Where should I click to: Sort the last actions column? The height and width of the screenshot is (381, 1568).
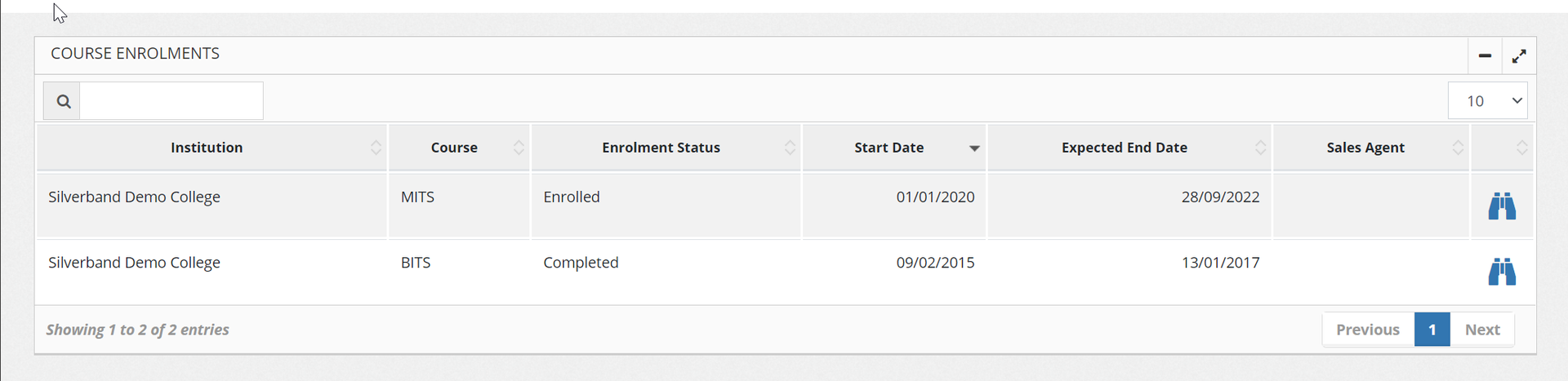1521,148
